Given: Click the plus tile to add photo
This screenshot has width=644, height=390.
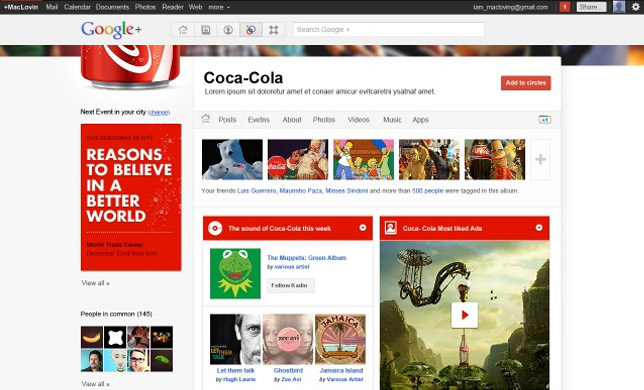Looking at the screenshot, I should point(540,159).
